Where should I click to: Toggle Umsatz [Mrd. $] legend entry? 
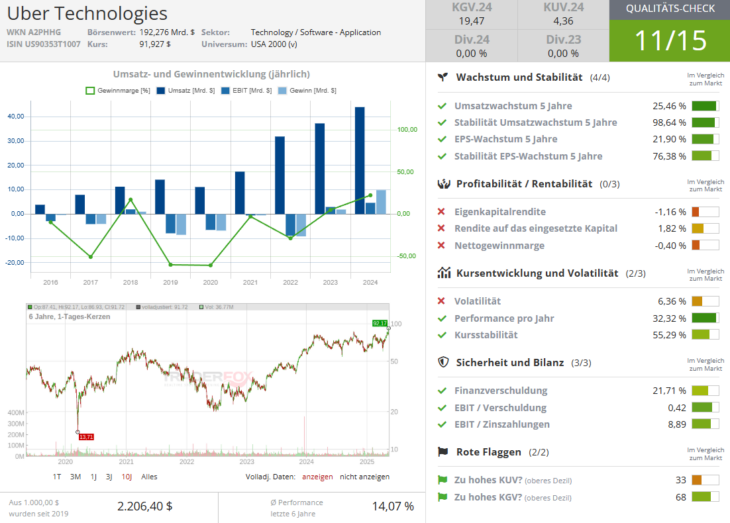[x=186, y=90]
